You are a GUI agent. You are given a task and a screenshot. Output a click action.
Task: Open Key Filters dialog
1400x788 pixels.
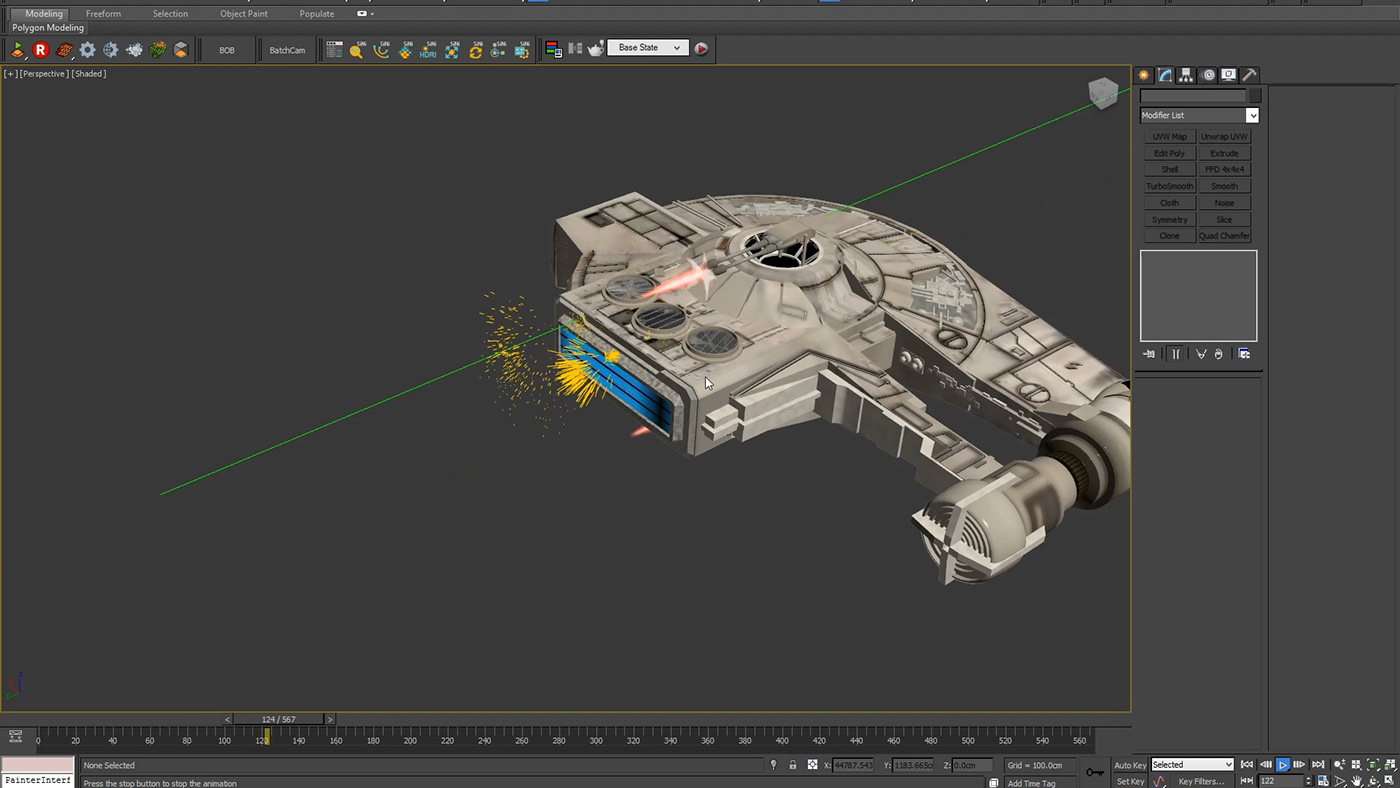point(1201,782)
